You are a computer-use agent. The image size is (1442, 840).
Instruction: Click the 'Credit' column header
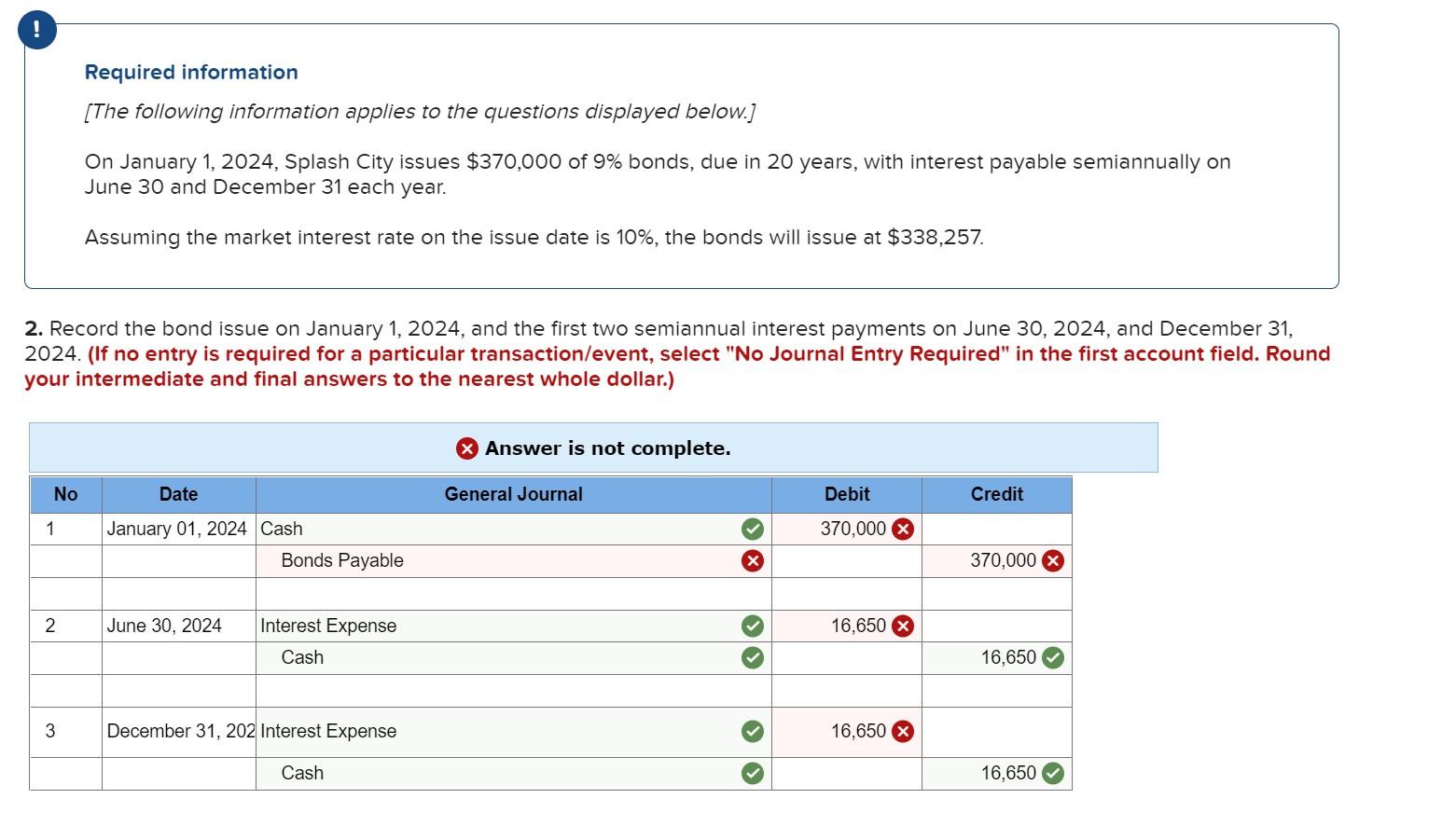997,495
